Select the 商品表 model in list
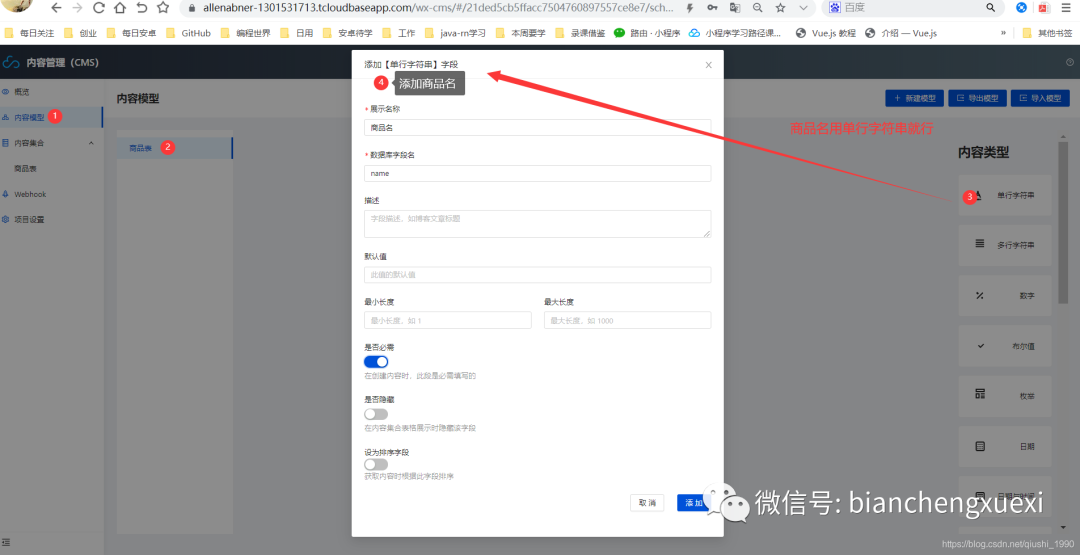This screenshot has height=555, width=1080. [x=175, y=148]
